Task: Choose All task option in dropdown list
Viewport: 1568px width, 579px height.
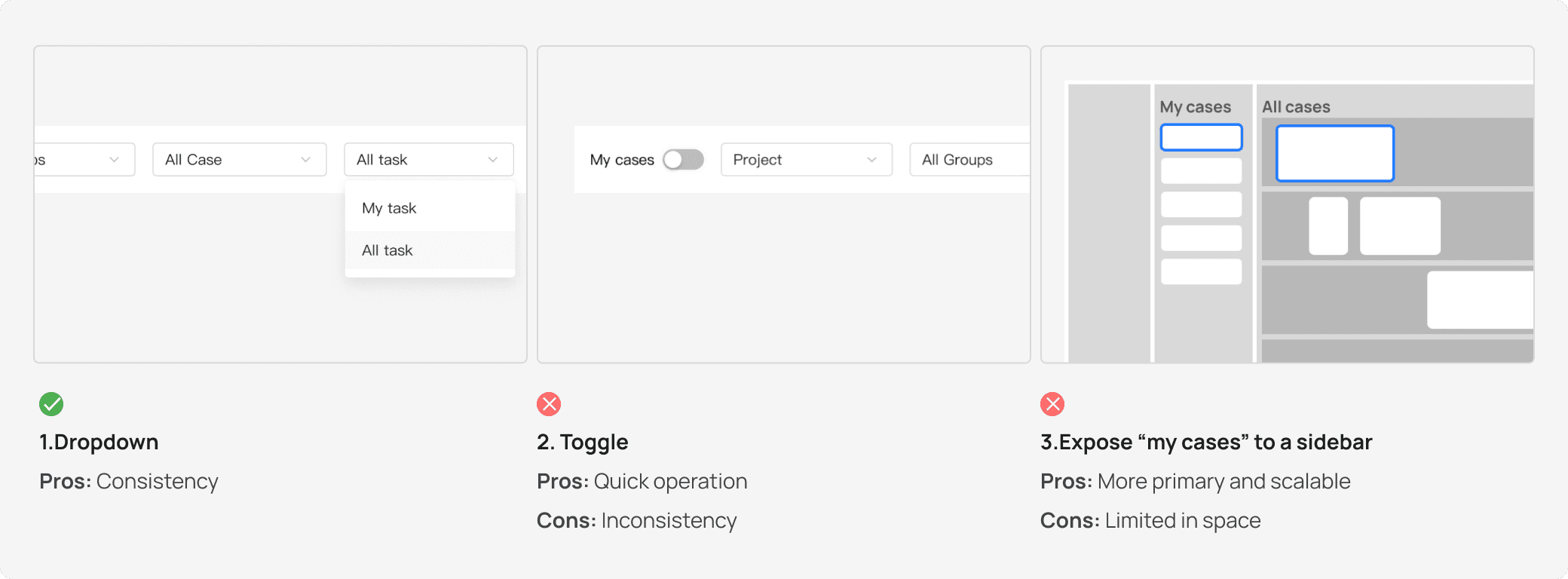Action: click(430, 250)
